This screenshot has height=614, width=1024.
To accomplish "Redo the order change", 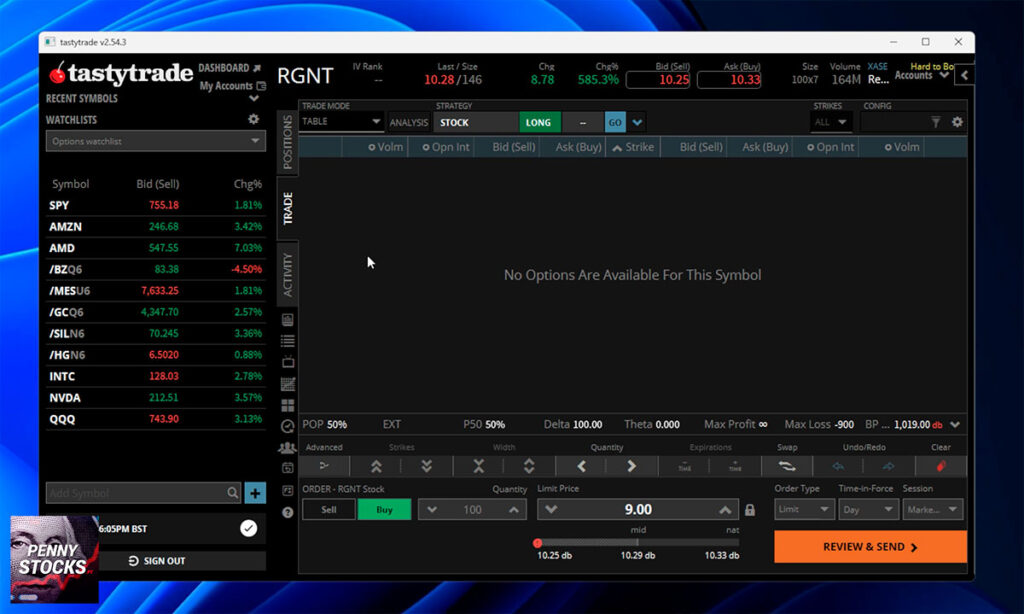I will [x=888, y=466].
